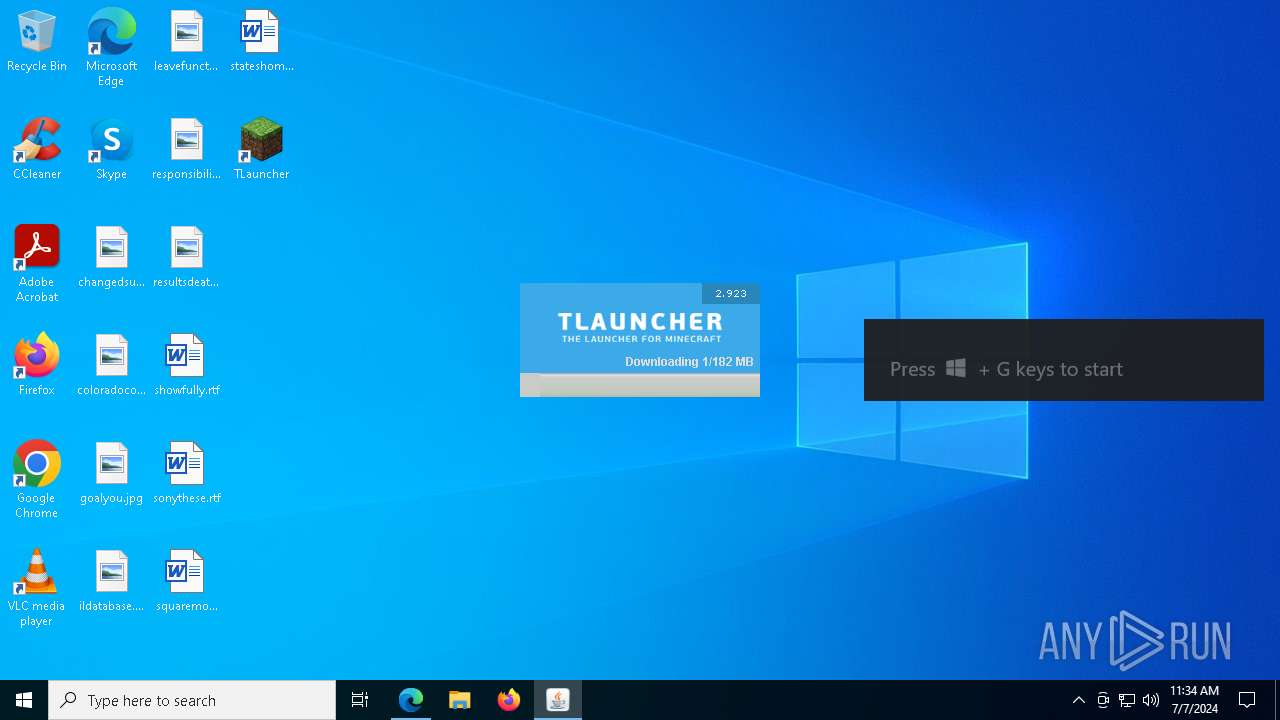Select the changedsu... image file

coord(111,258)
